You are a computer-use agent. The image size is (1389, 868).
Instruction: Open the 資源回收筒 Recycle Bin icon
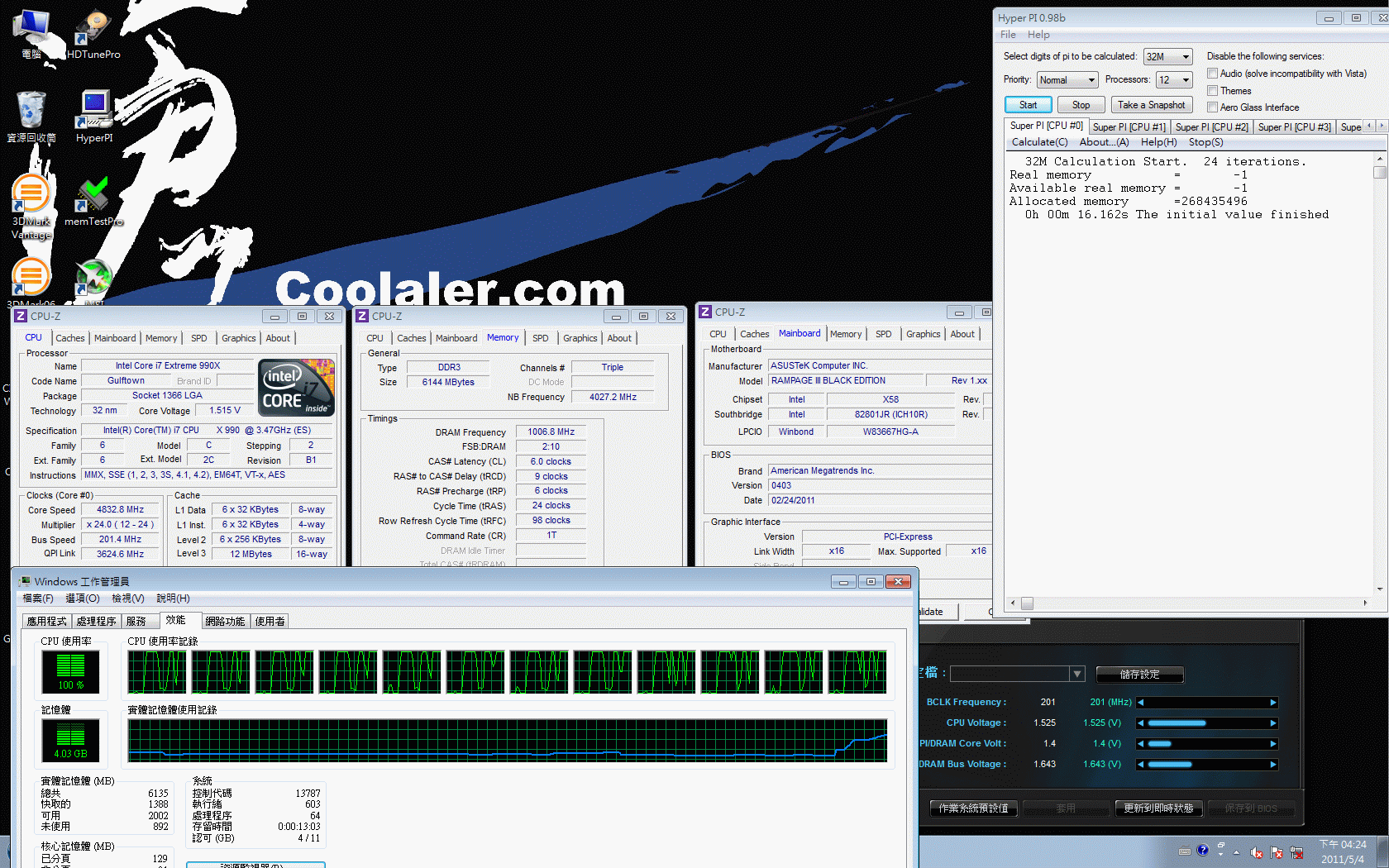tap(31, 117)
